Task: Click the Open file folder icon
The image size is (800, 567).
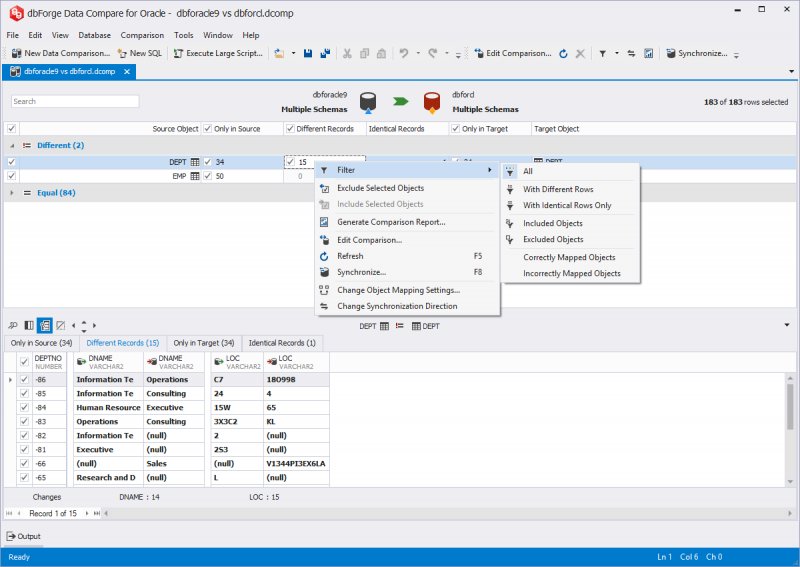Action: [x=279, y=53]
